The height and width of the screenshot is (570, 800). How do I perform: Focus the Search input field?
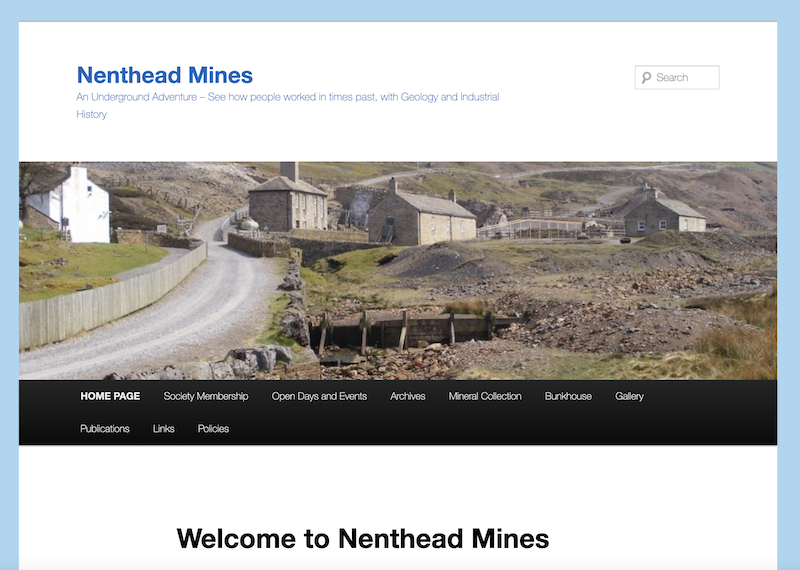[x=677, y=78]
